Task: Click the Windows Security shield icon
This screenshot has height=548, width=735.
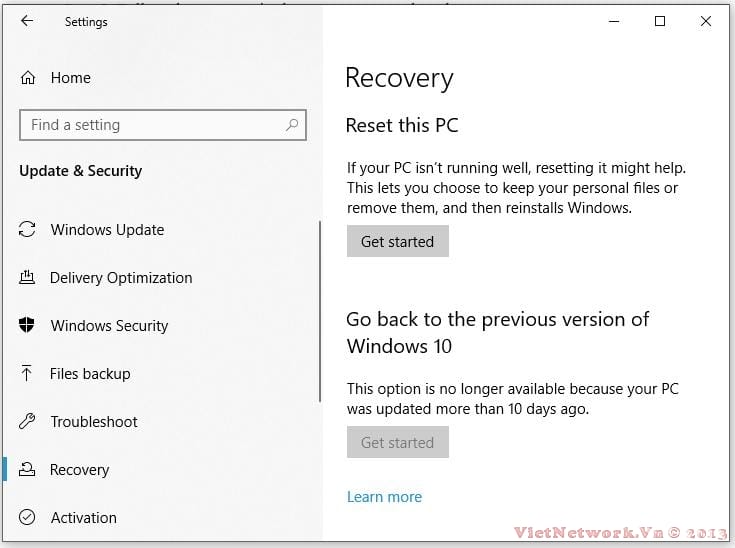Action: [28, 326]
